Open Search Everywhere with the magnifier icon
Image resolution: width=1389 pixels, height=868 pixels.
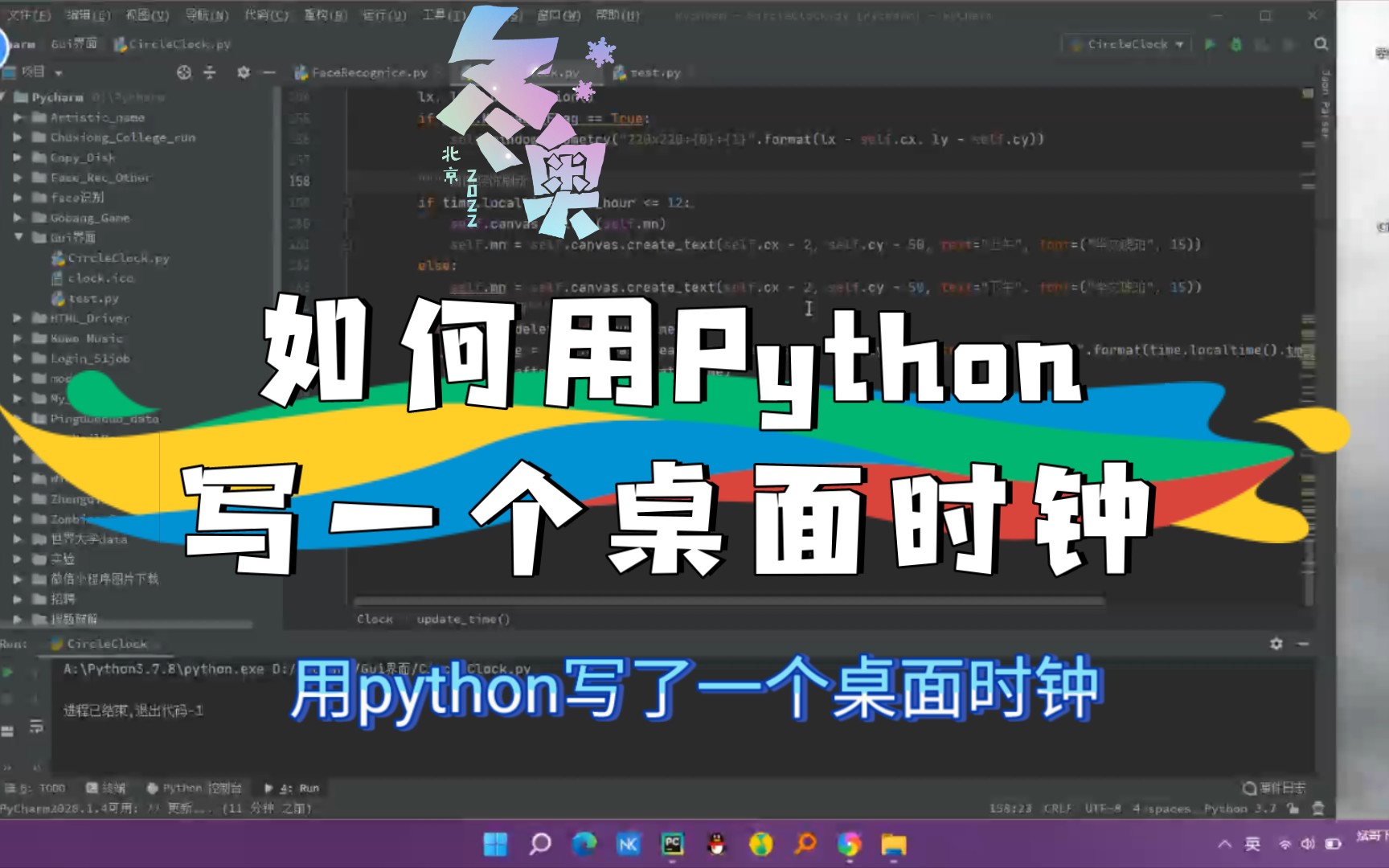click(1321, 44)
